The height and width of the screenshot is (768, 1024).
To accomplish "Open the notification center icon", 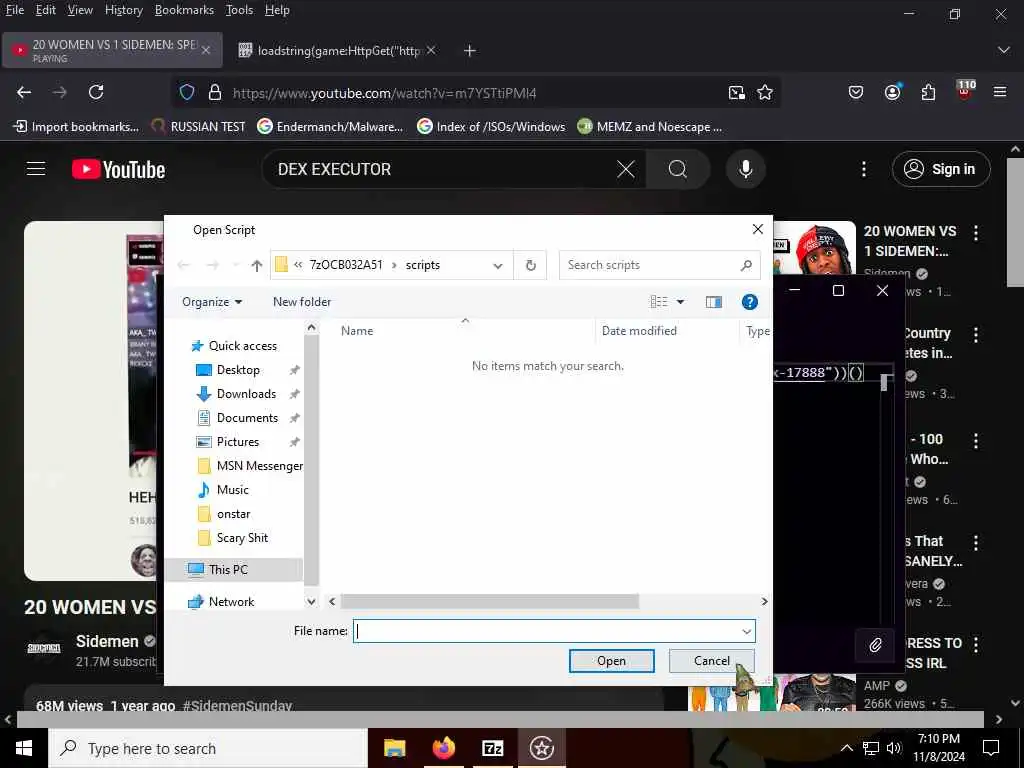I will tap(991, 748).
